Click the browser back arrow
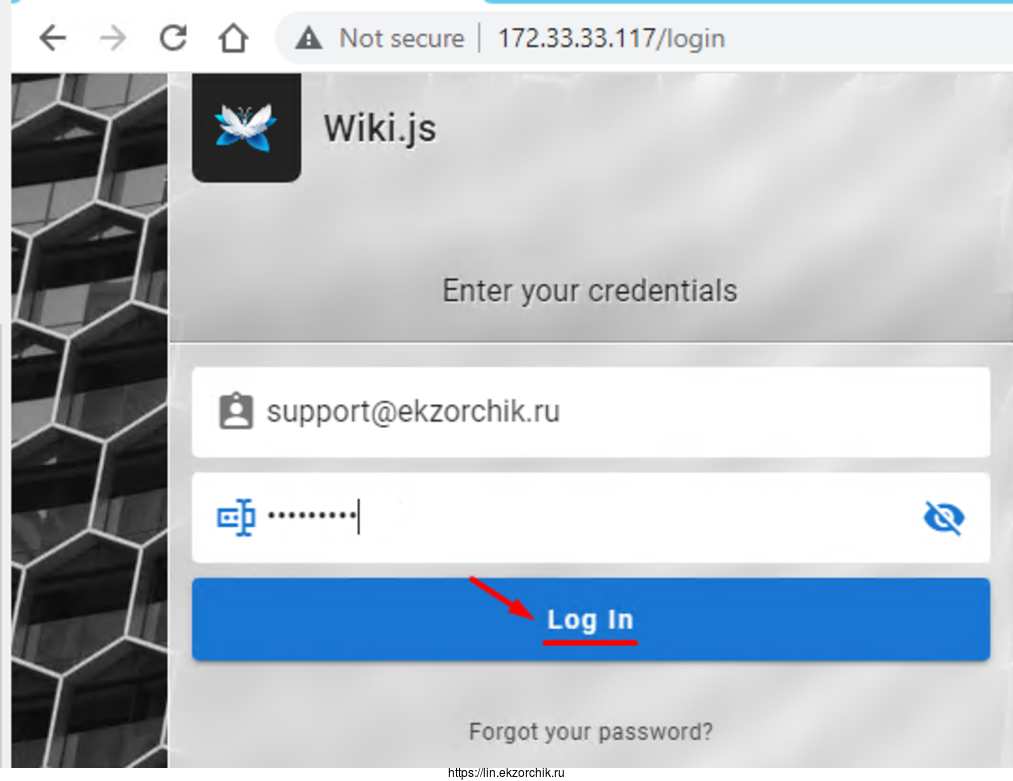Image resolution: width=1013 pixels, height=781 pixels. (x=52, y=38)
